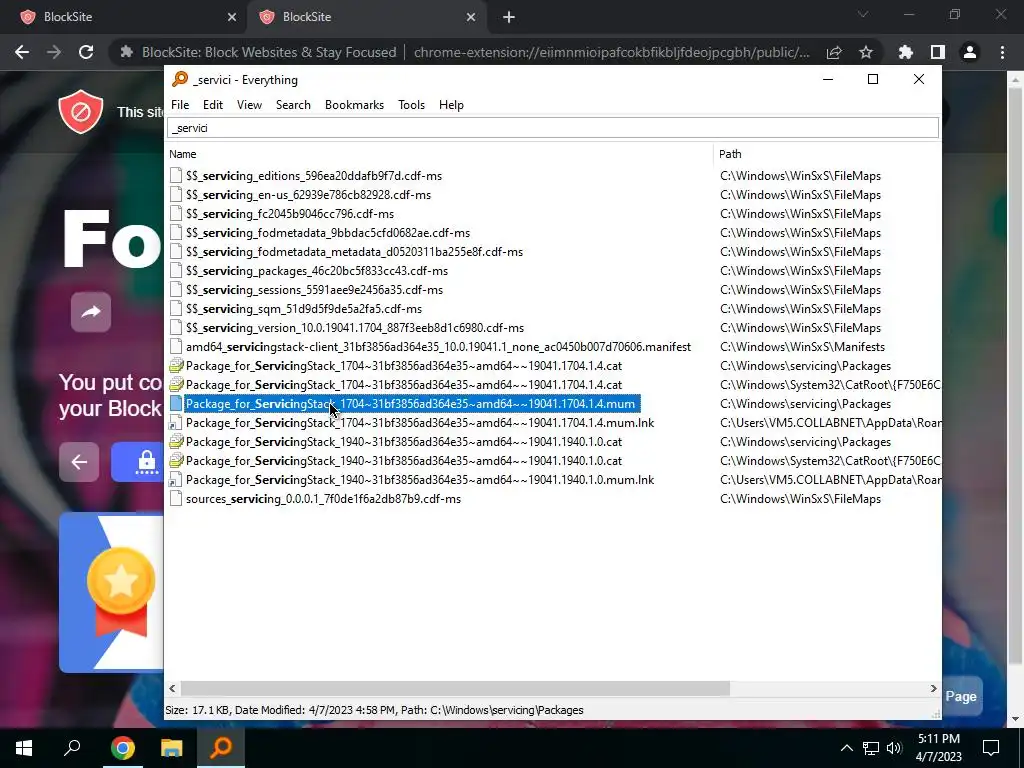Image resolution: width=1024 pixels, height=768 pixels.
Task: Sort results by the Name column header
Action: 182,154
